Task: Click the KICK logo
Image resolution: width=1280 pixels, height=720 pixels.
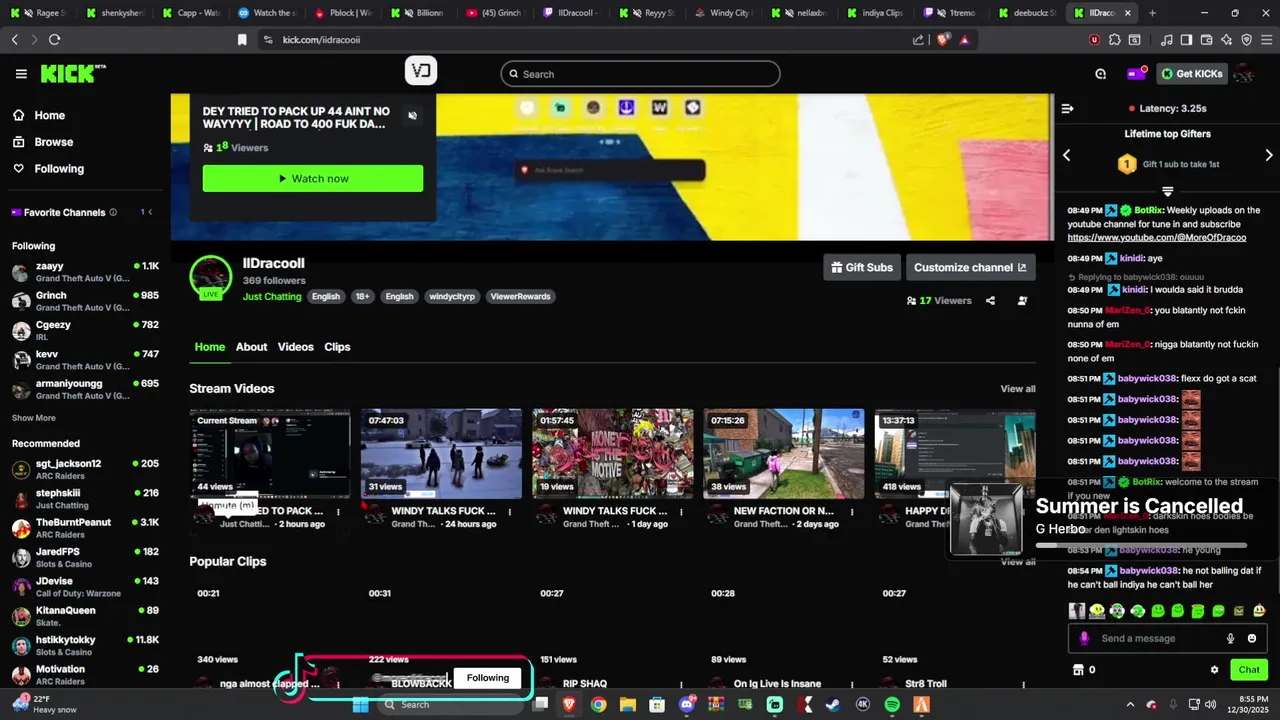Action: 73,73
